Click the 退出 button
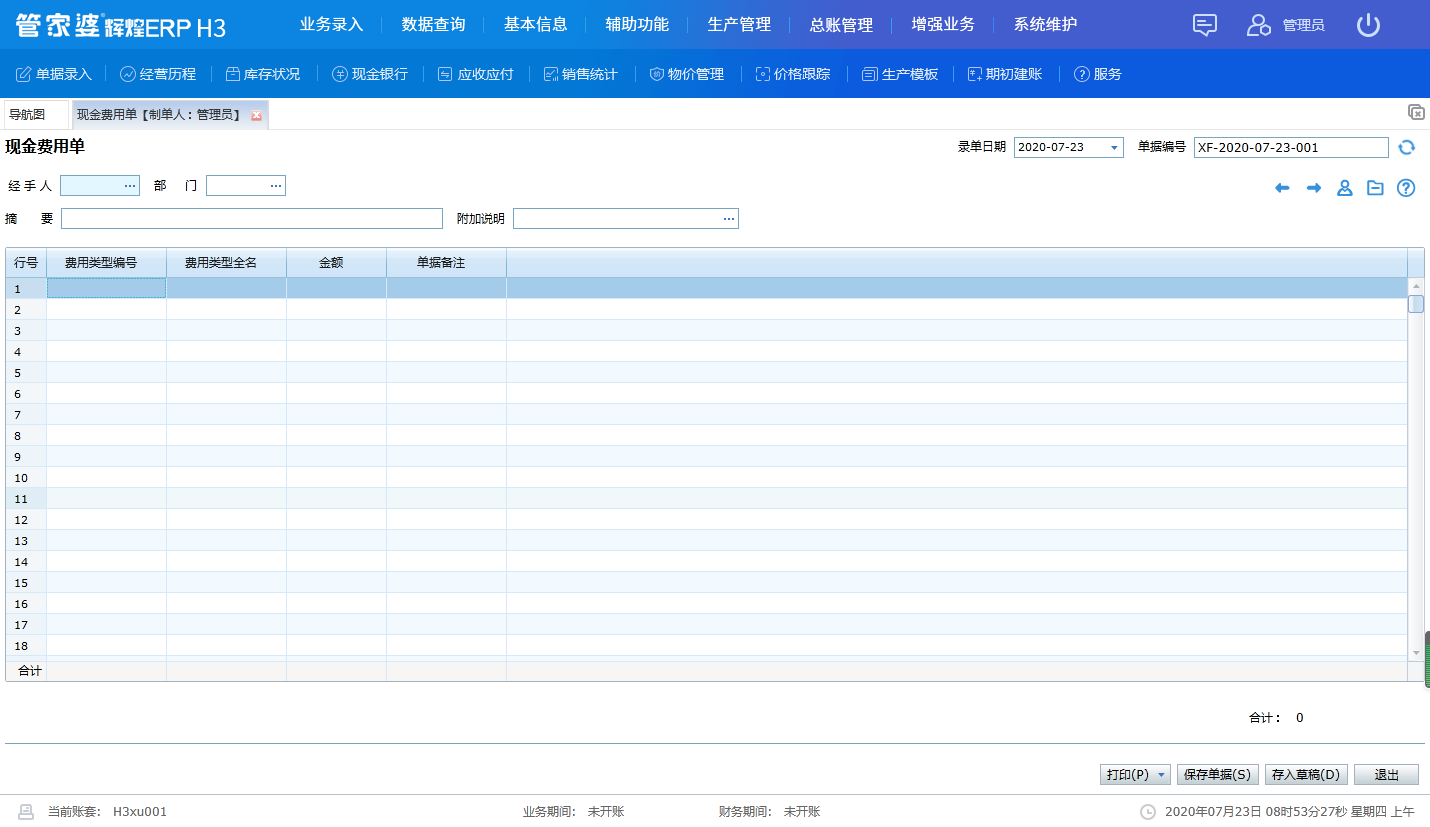 click(x=1386, y=775)
